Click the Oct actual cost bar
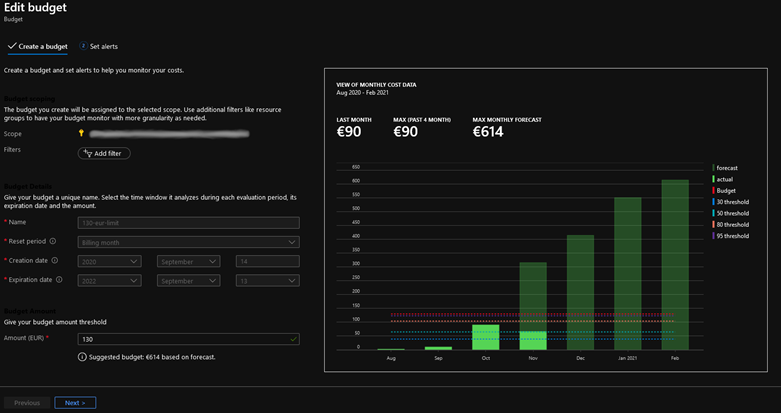The width and height of the screenshot is (781, 413). point(486,337)
